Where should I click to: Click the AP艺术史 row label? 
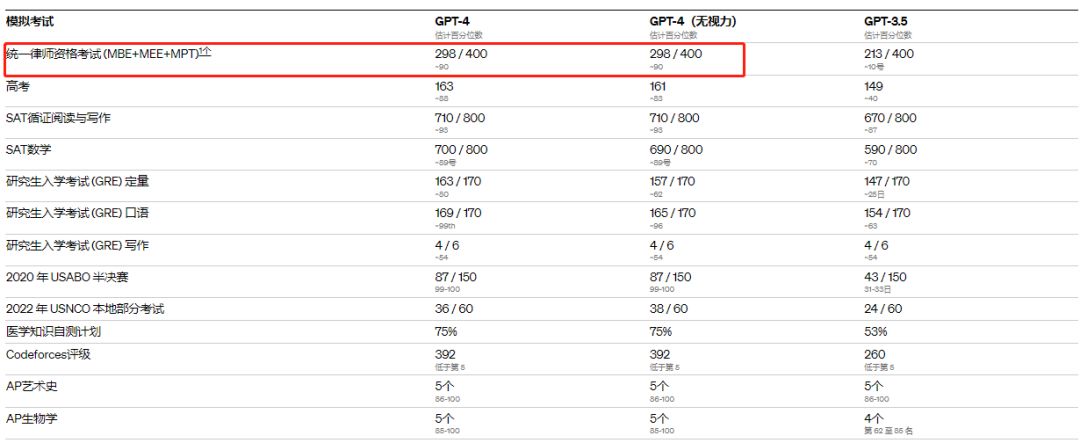31,387
